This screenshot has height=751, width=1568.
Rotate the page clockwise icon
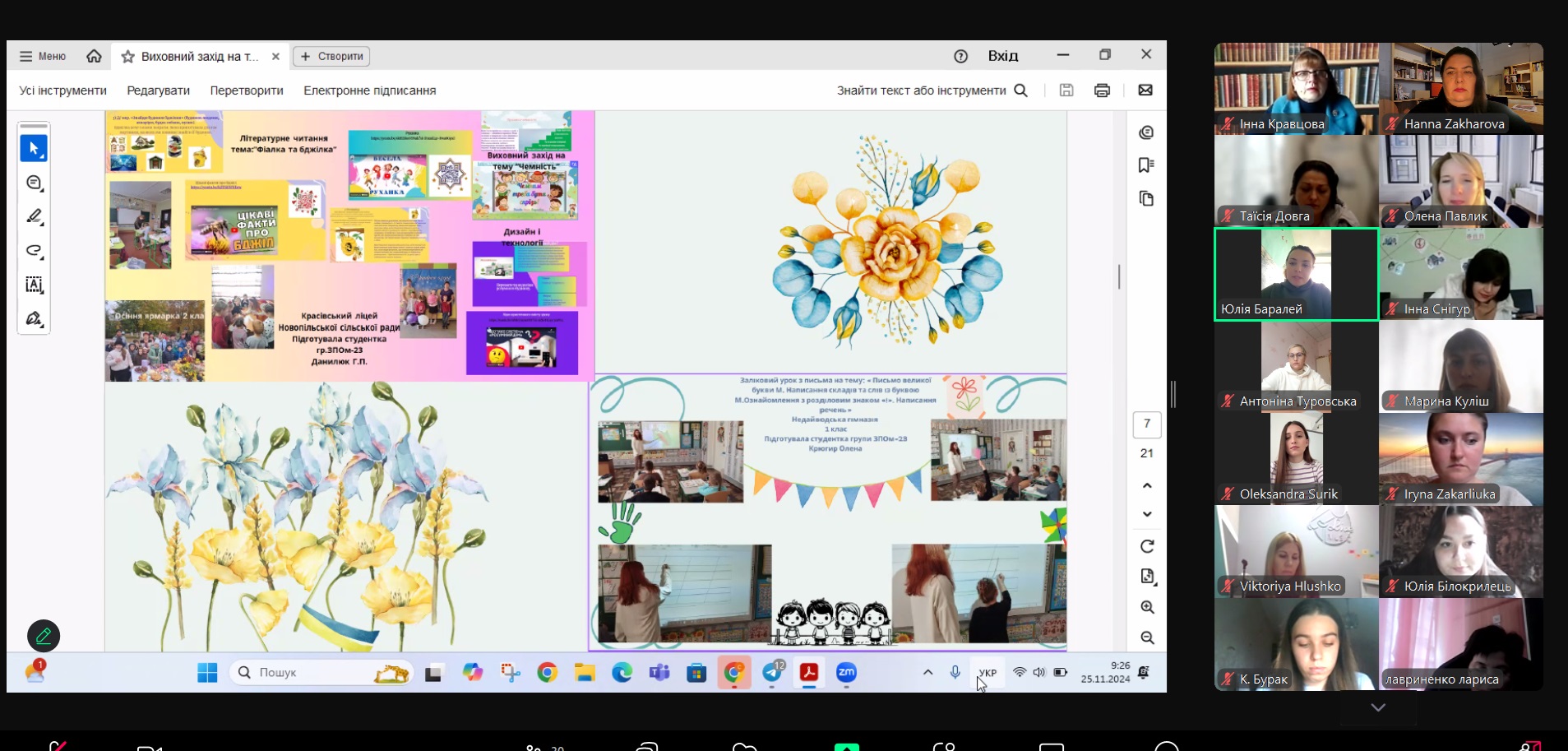tap(1147, 546)
